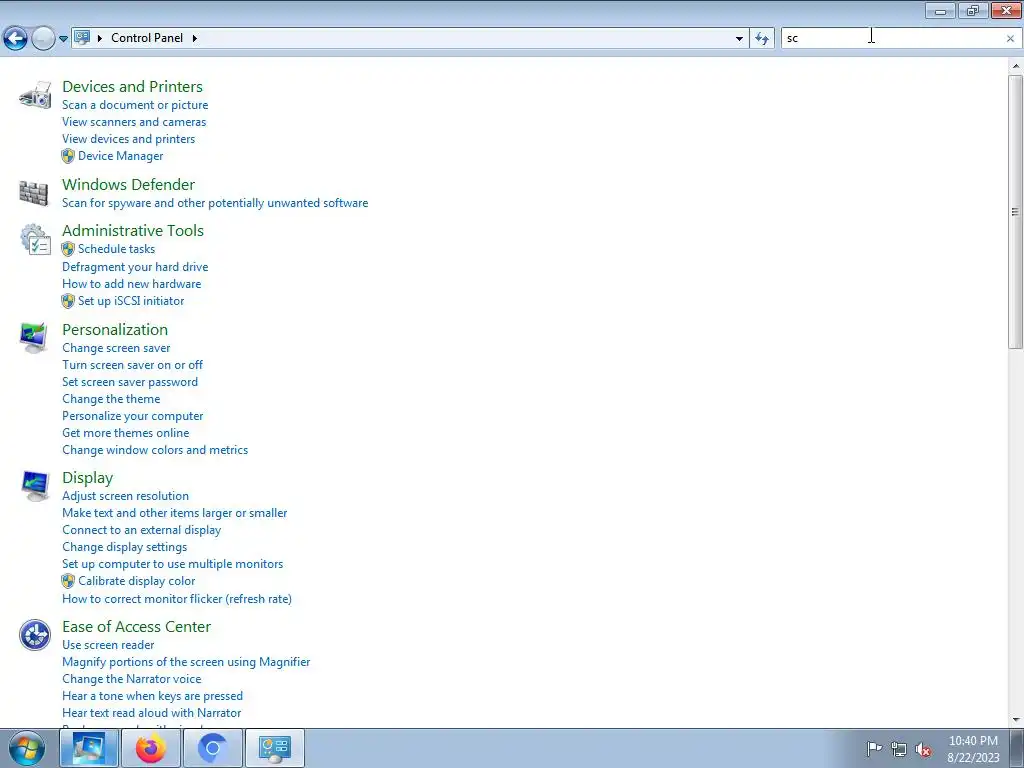Screen dimensions: 1024x768
Task: Click Change the Narrator voice
Action: pyautogui.click(x=131, y=679)
